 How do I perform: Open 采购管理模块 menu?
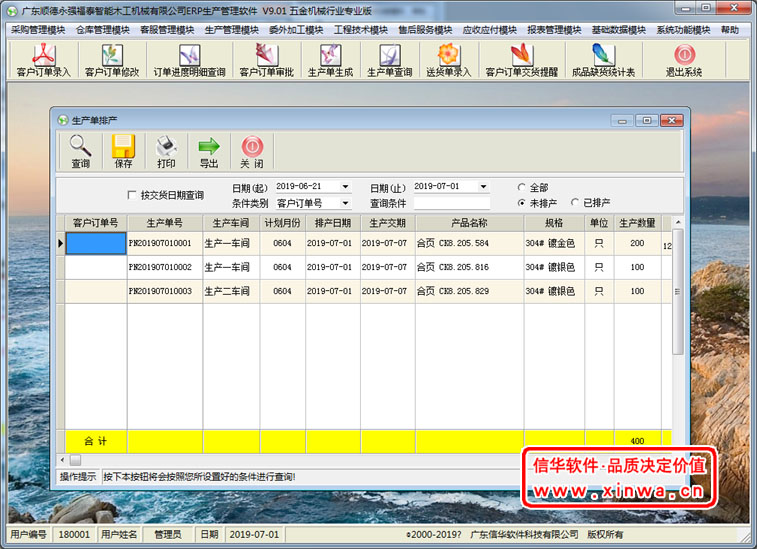click(x=39, y=30)
